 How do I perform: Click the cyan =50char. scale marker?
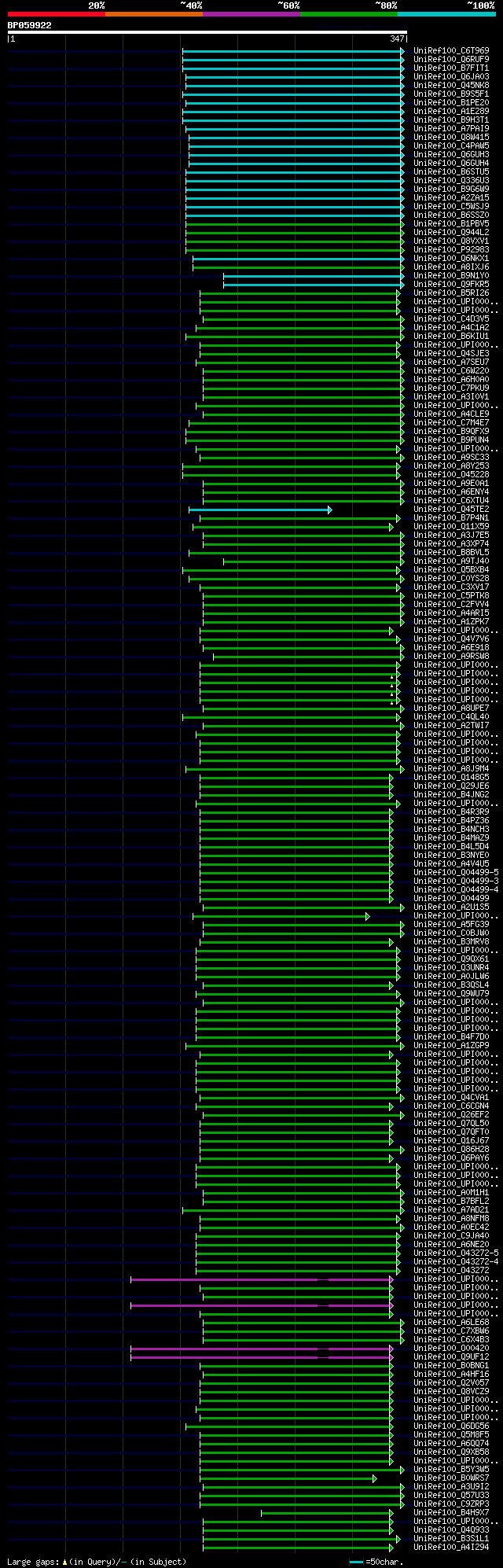pos(357,1562)
